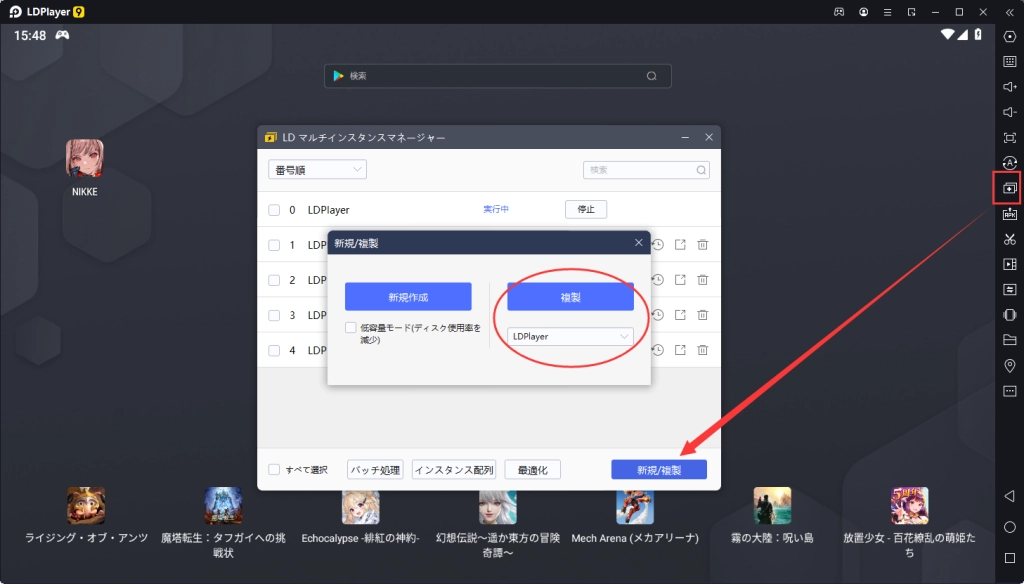Open the settings hexagon icon in the sidebar
Image resolution: width=1024 pixels, height=584 pixels.
coord(1010,37)
